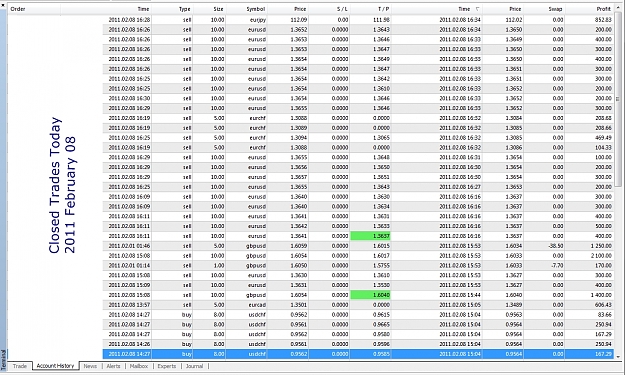Click profit value 1 250.00
The height and width of the screenshot is (375, 625).
point(601,246)
